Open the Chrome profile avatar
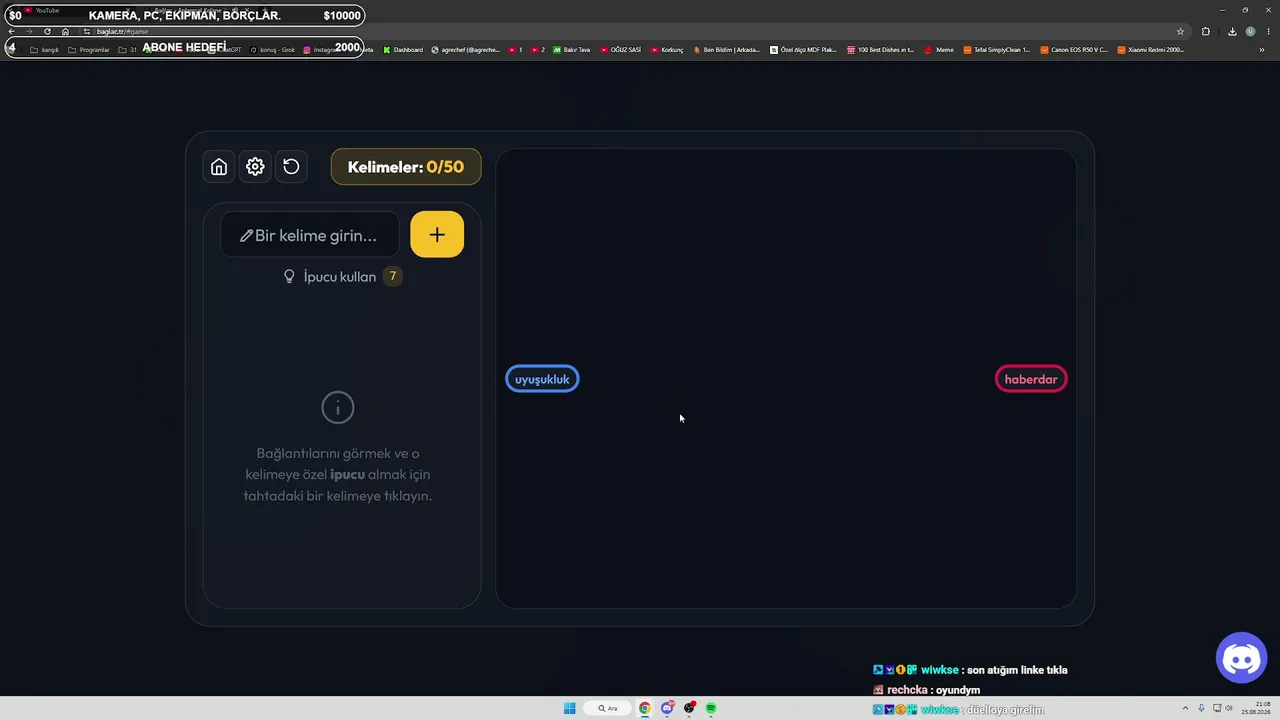Screen dimensions: 1280x720 click(x=1250, y=31)
